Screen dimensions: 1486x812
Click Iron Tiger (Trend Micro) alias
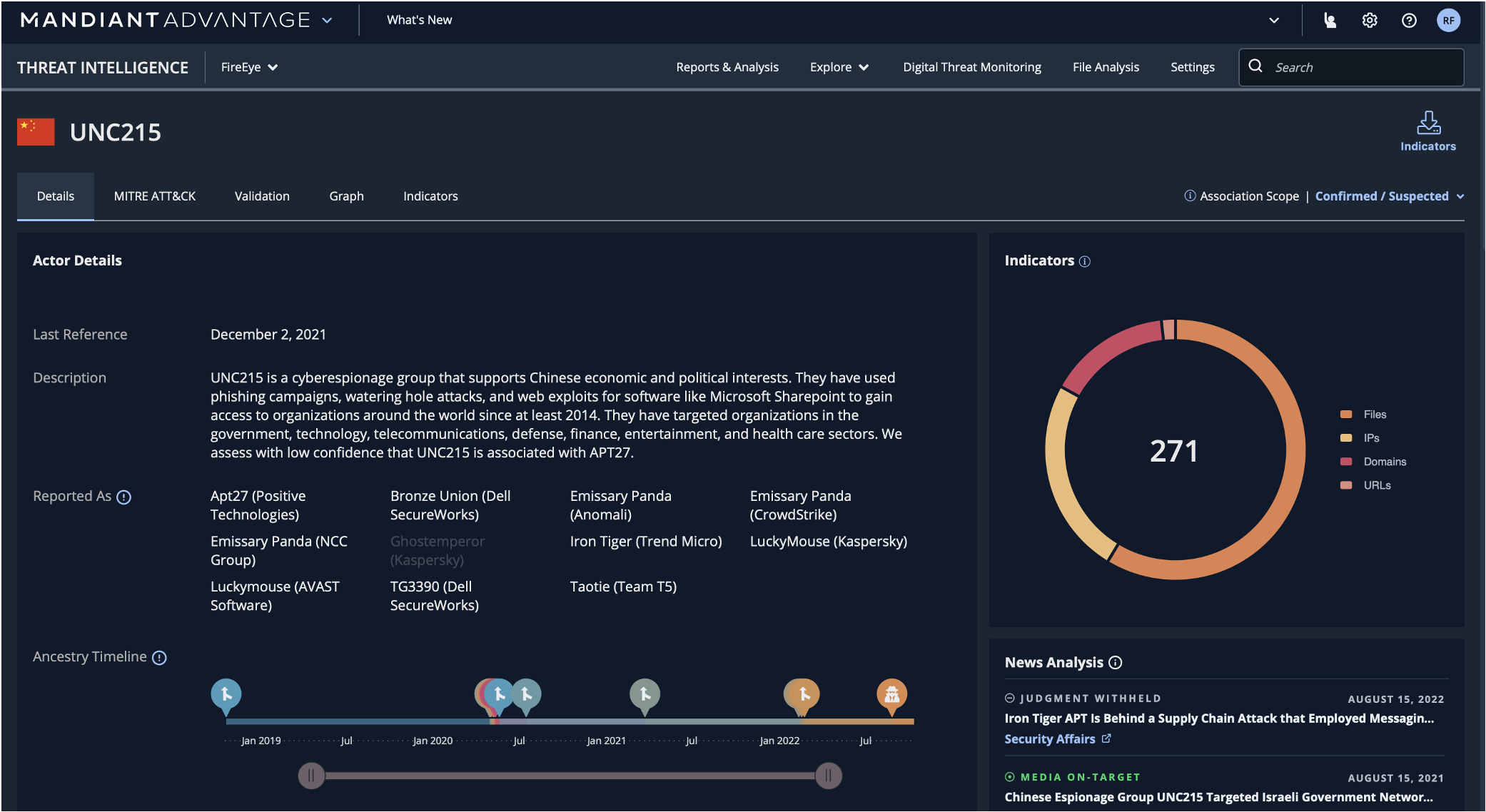tap(646, 542)
